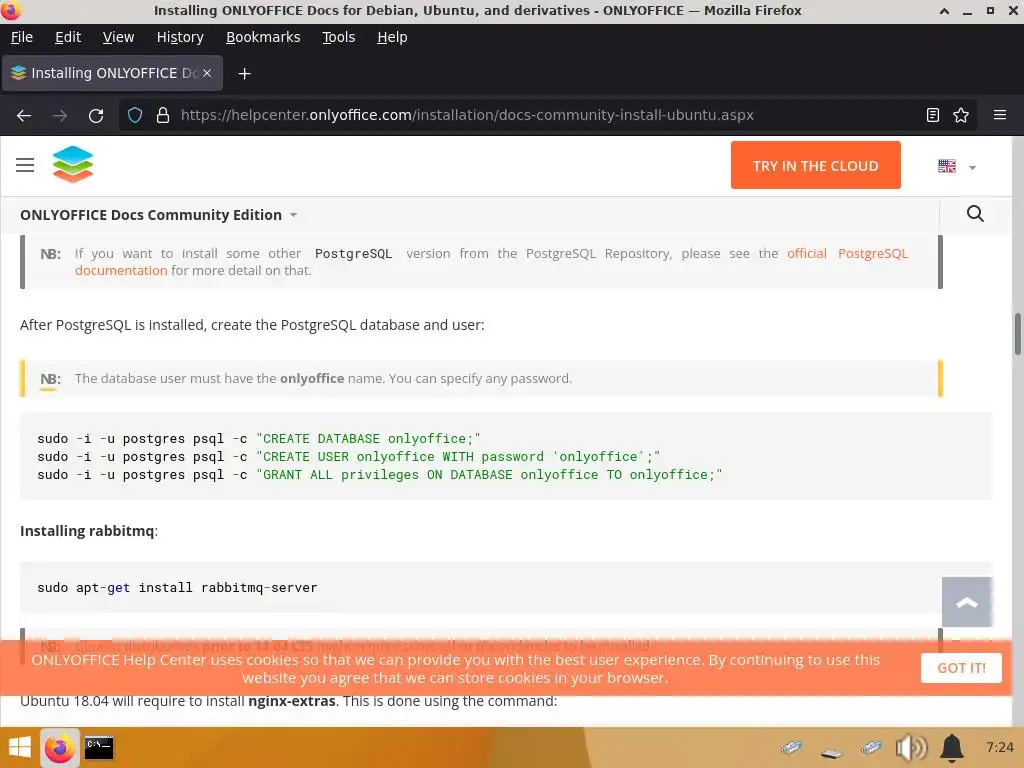The width and height of the screenshot is (1024, 768).
Task: Click the page vertical scrollbar thumb
Action: [x=1017, y=334]
